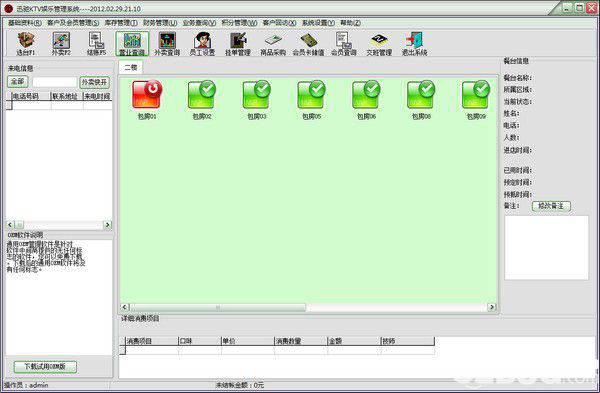
Task: Open the 挂单管理 icon
Action: click(238, 44)
